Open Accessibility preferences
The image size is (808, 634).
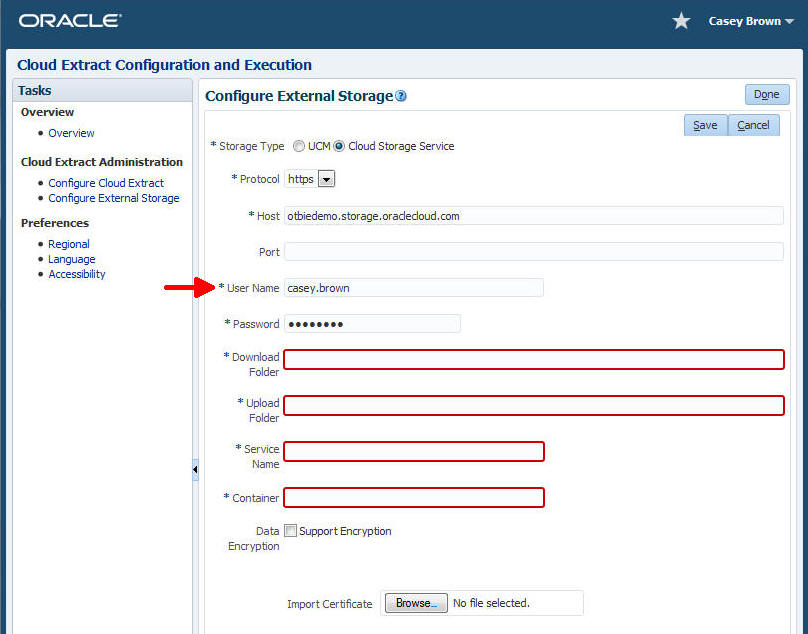[x=77, y=273]
